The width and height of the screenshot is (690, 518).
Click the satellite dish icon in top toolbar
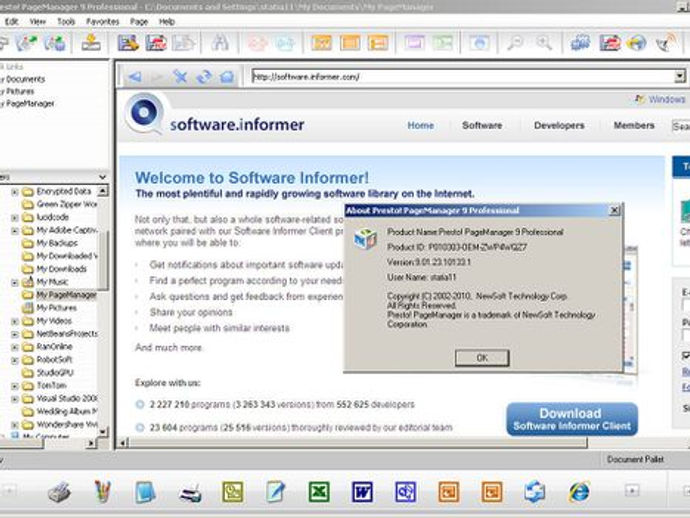(666, 42)
